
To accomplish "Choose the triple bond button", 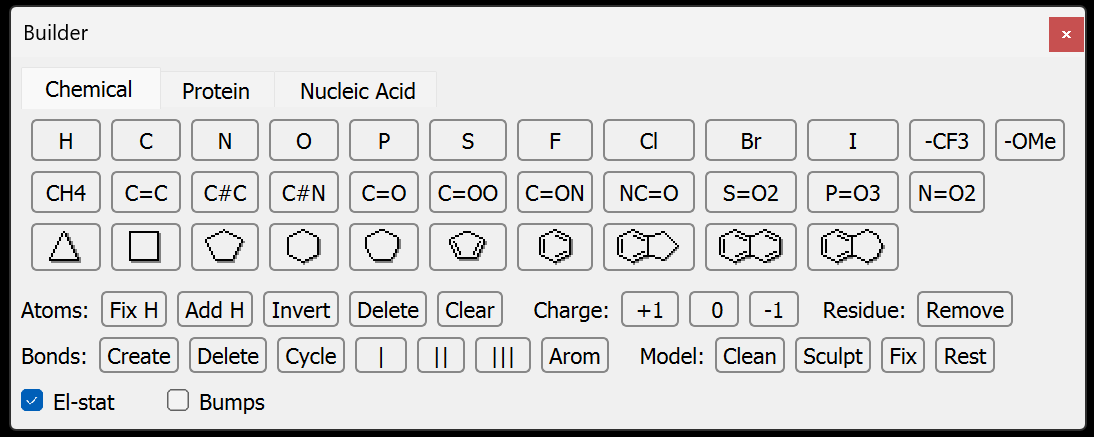I will tap(503, 356).
